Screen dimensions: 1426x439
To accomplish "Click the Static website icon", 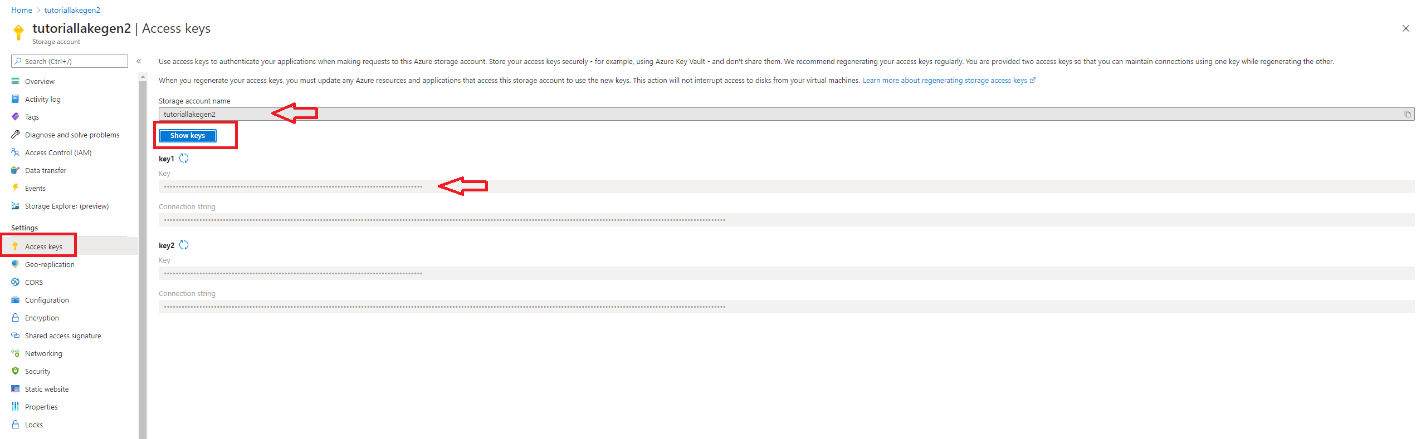I will coord(15,389).
